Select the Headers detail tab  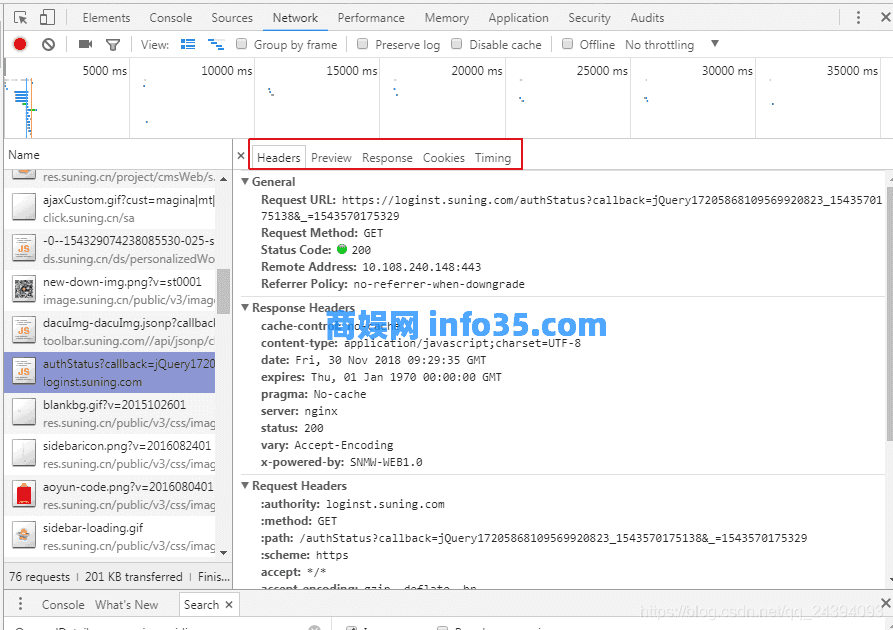click(x=278, y=157)
